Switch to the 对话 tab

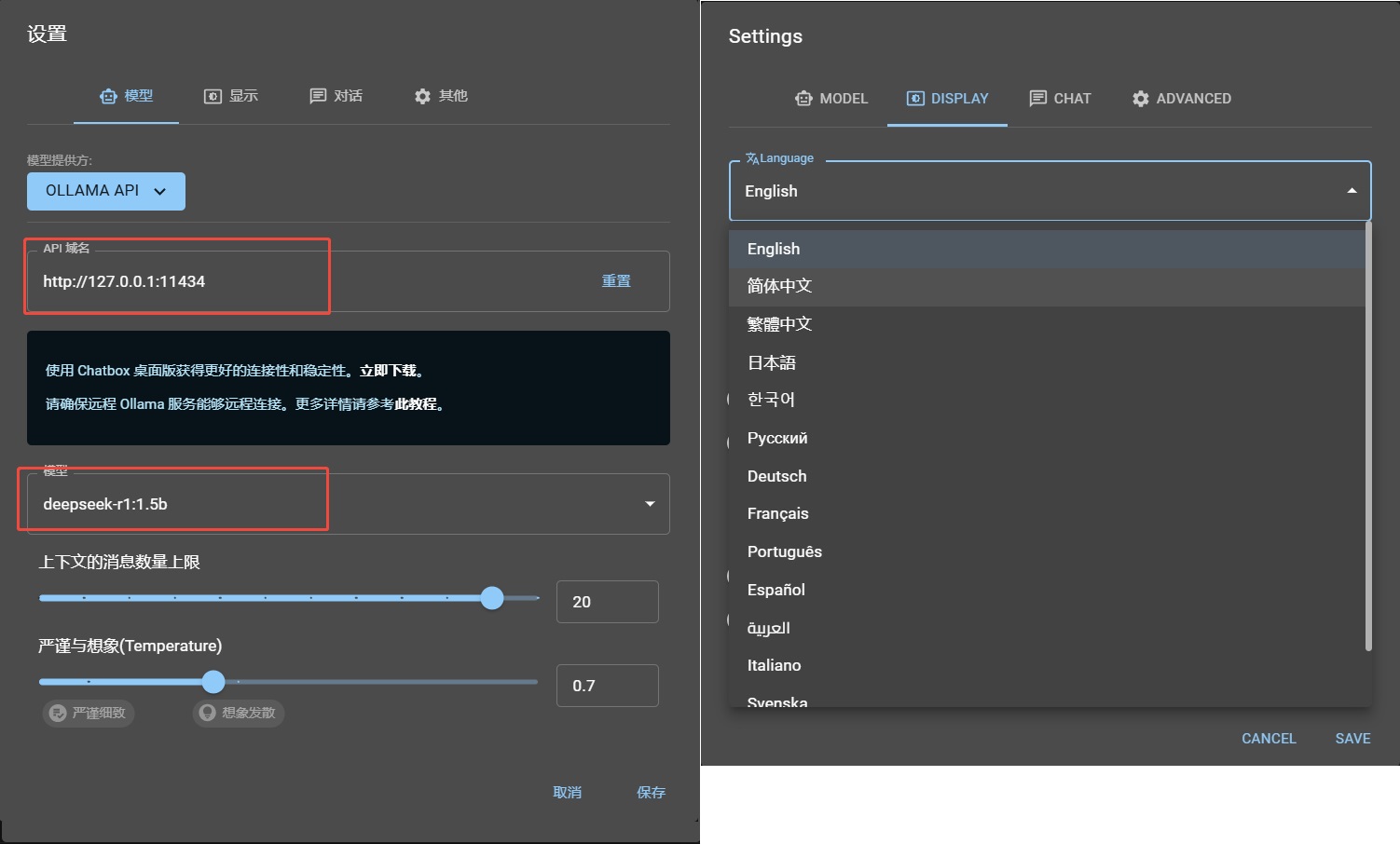click(336, 95)
